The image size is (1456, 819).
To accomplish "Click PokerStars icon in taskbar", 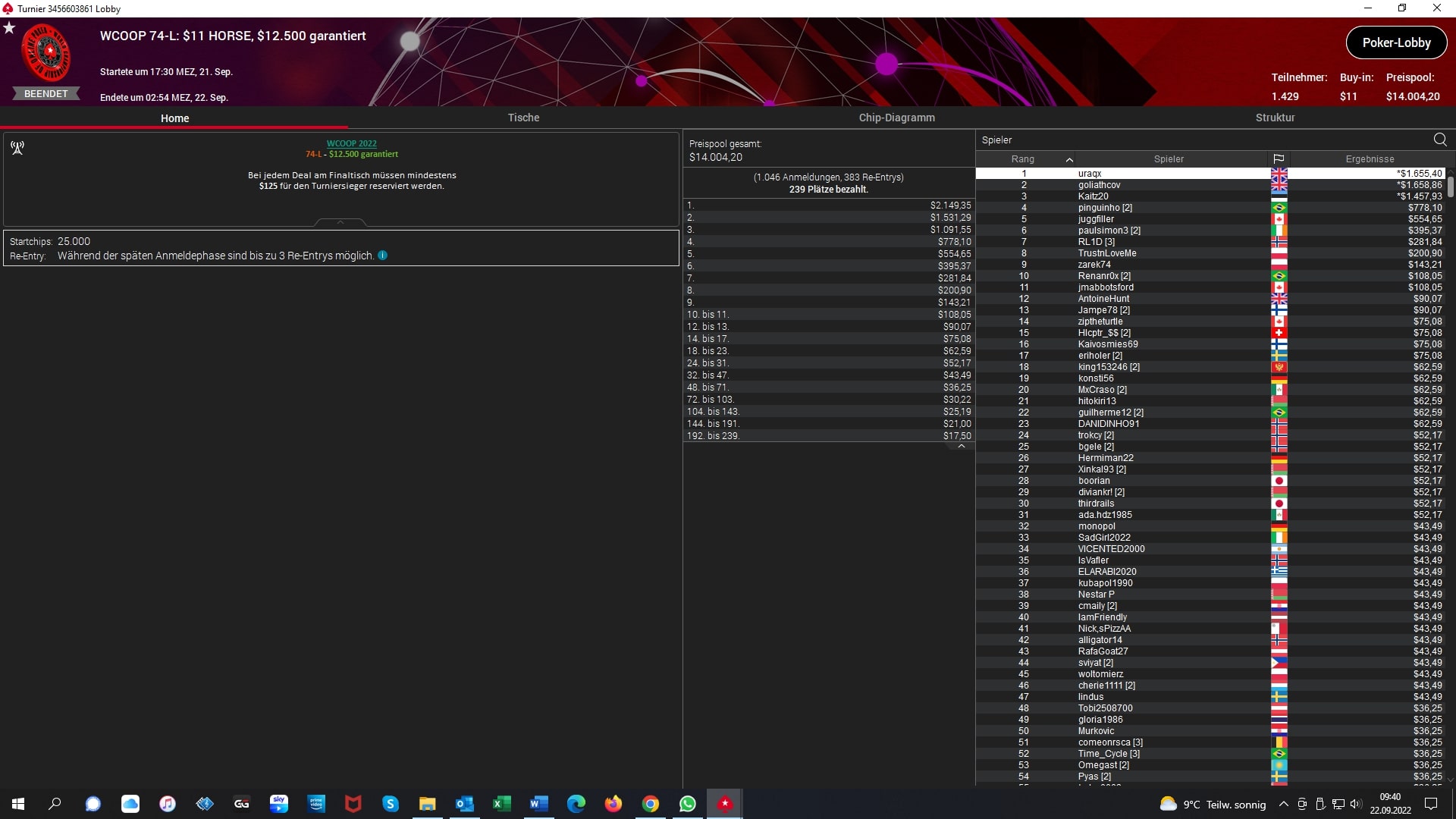I will click(725, 804).
